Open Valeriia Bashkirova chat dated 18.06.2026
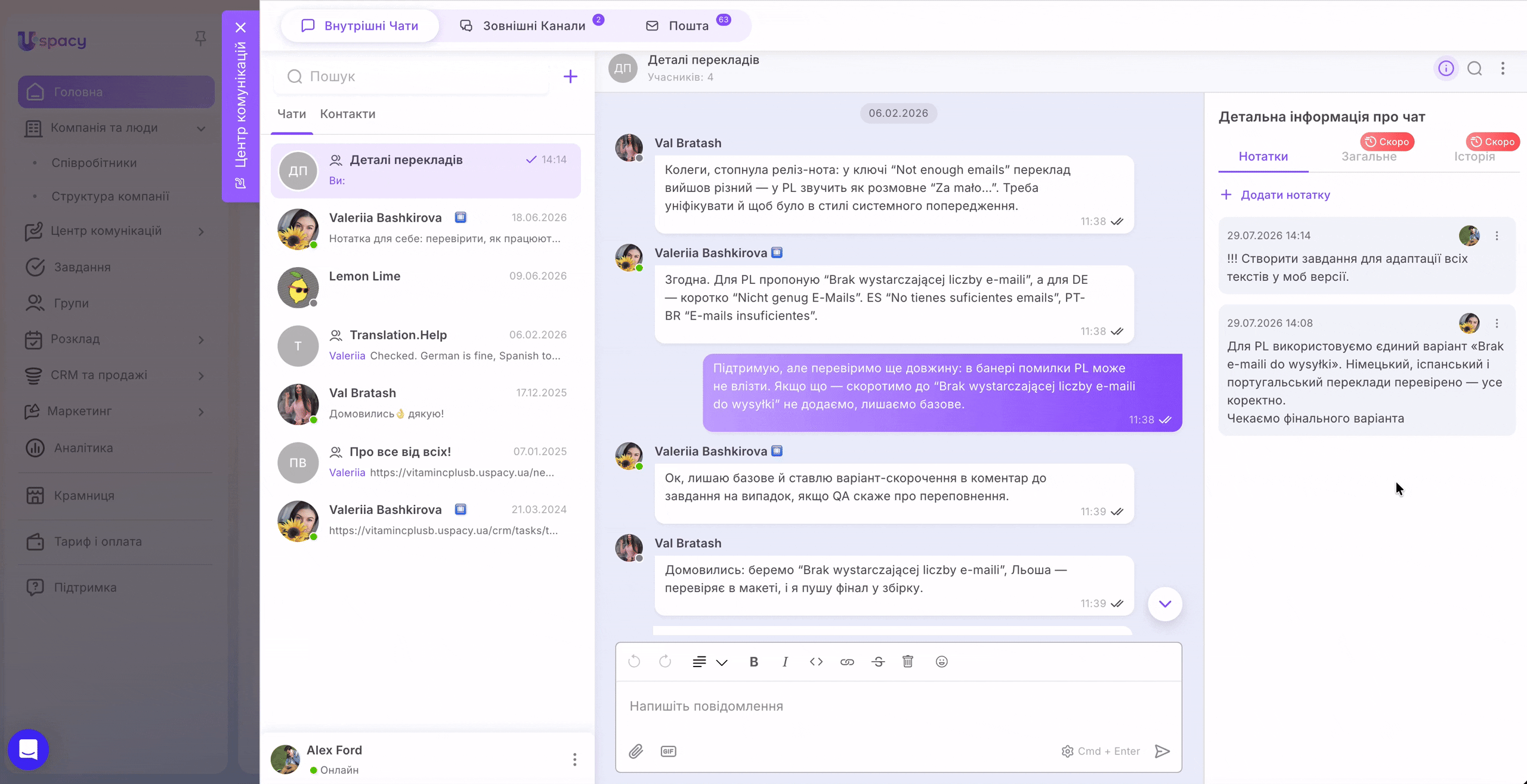 coord(426,229)
